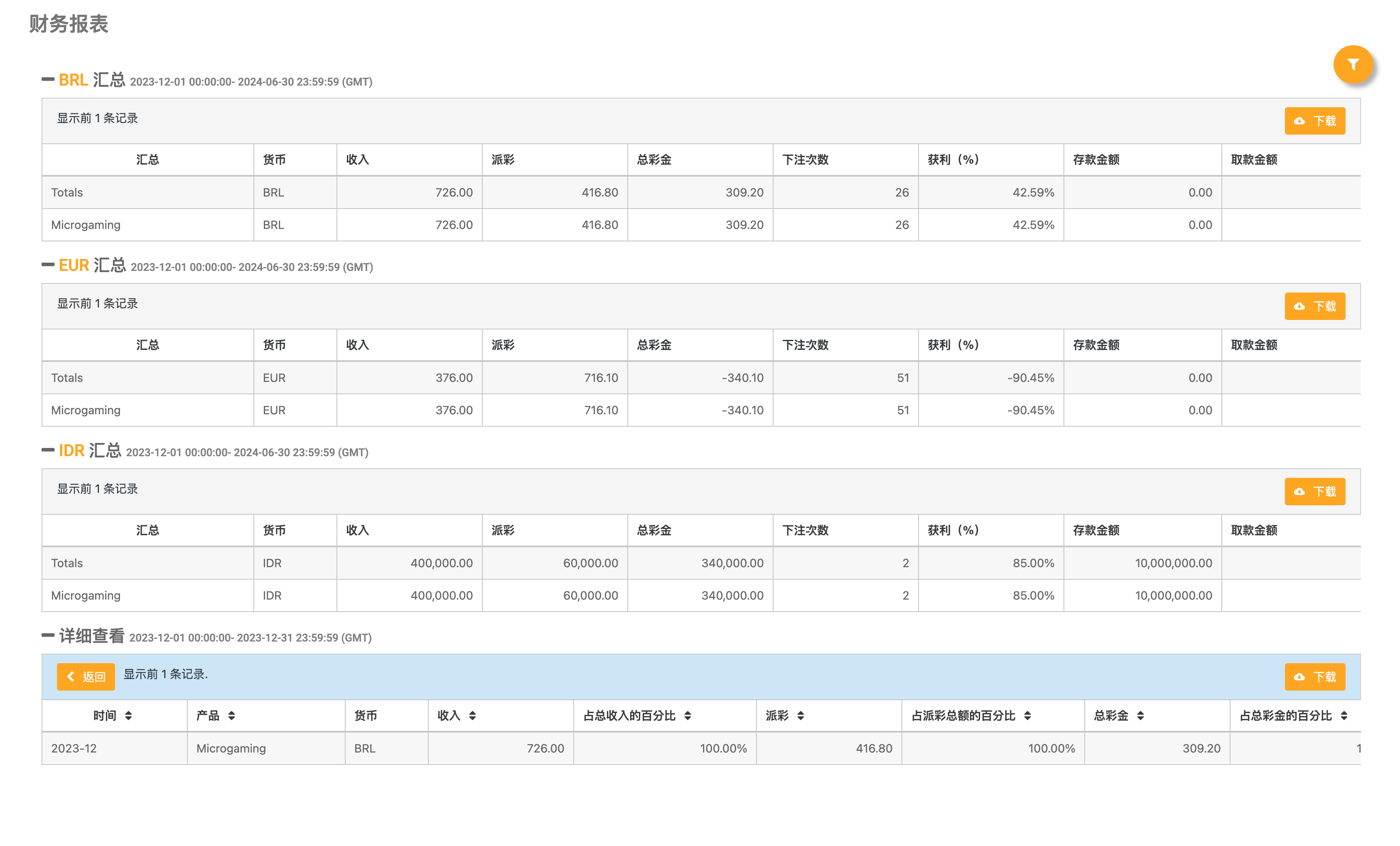Click Microgaming row in IDR table

click(x=86, y=595)
